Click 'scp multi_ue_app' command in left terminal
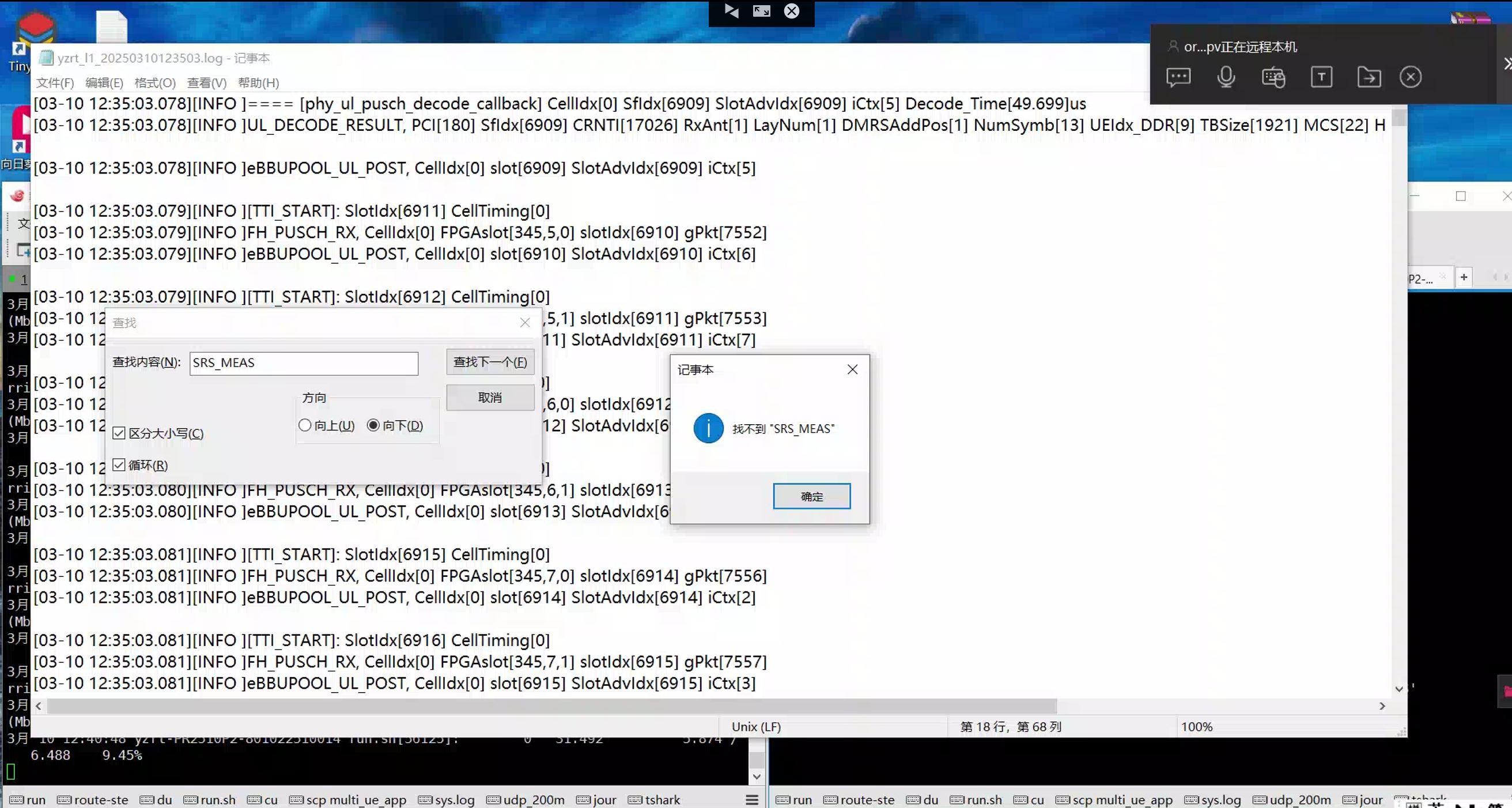The width and height of the screenshot is (1512, 808). click(x=347, y=799)
